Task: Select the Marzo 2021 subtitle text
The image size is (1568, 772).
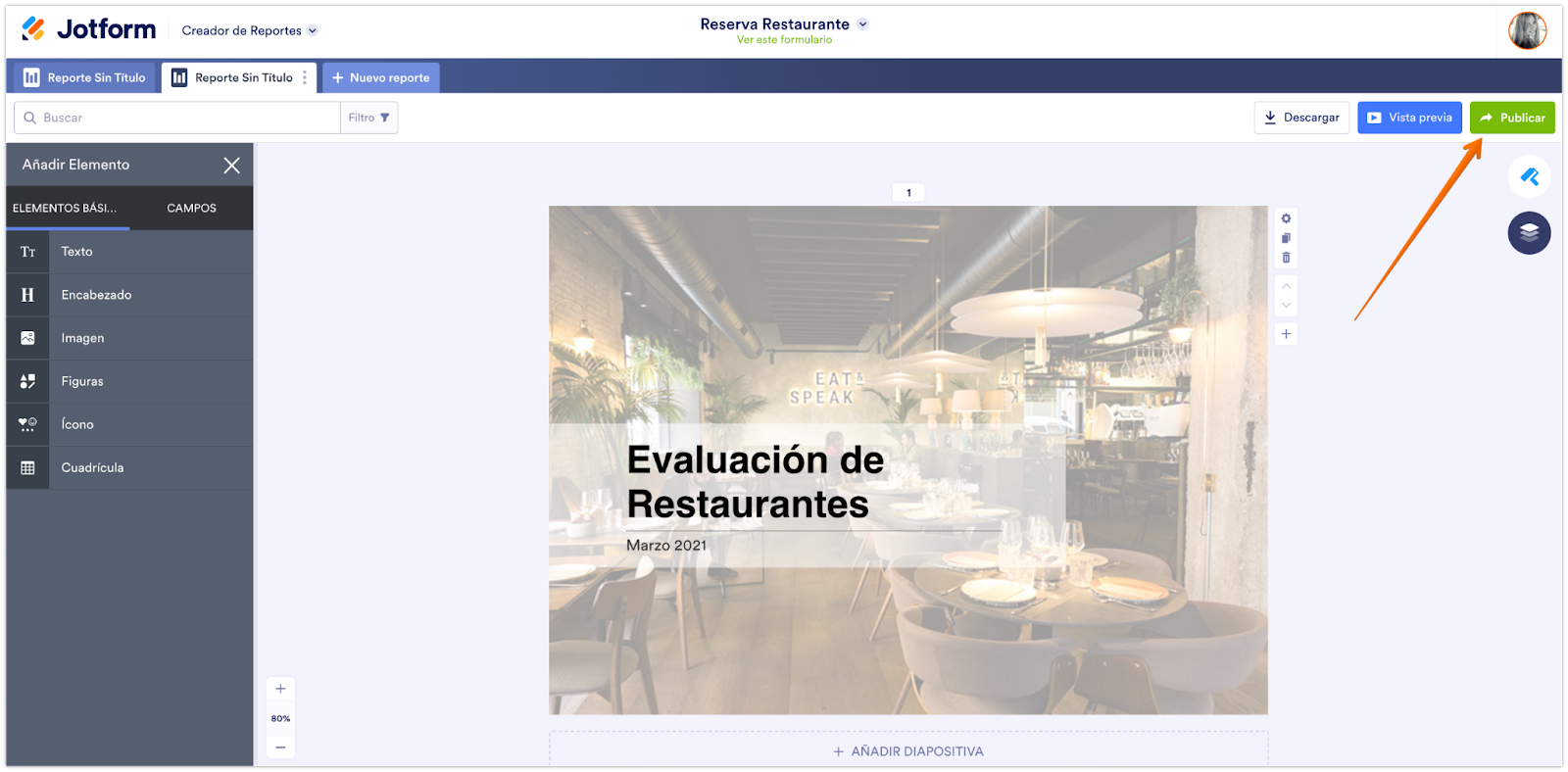Action: (666, 546)
